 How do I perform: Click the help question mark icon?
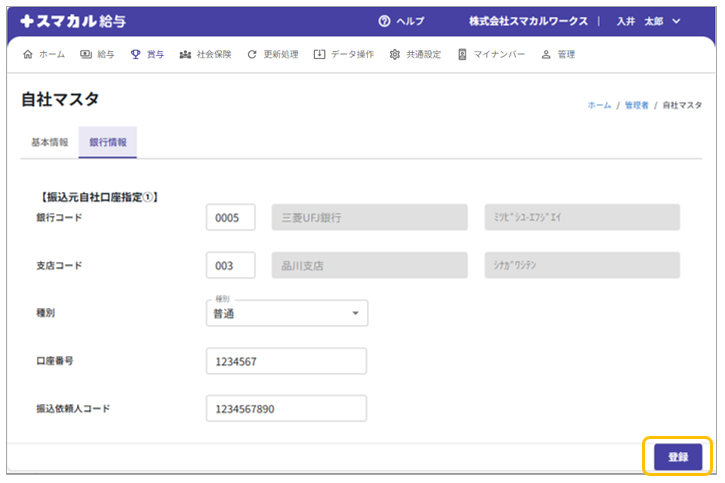384,21
